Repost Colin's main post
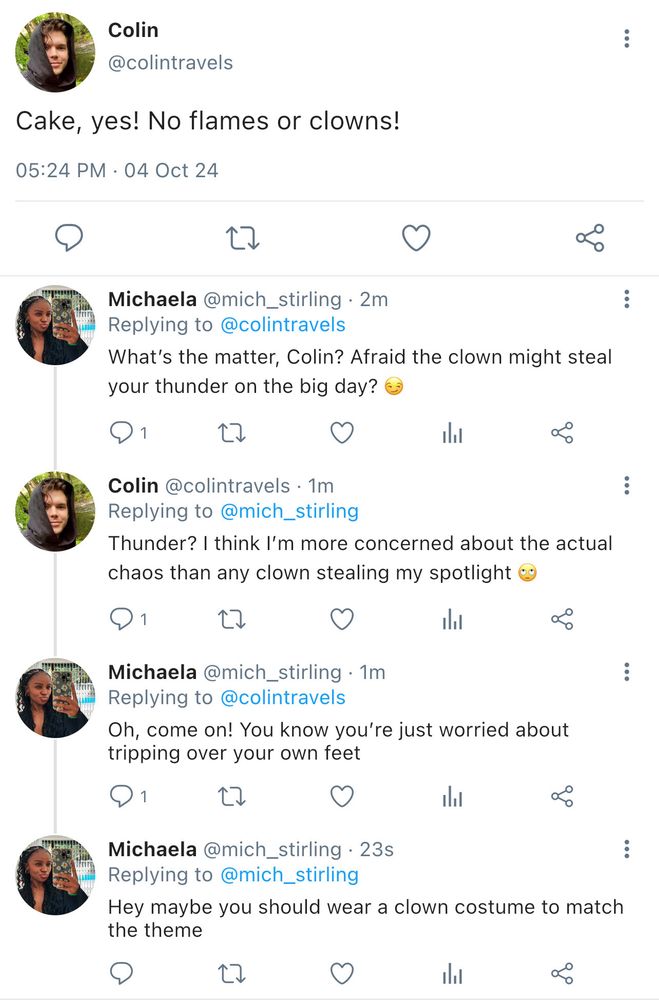659x1000 pixels. [242, 238]
